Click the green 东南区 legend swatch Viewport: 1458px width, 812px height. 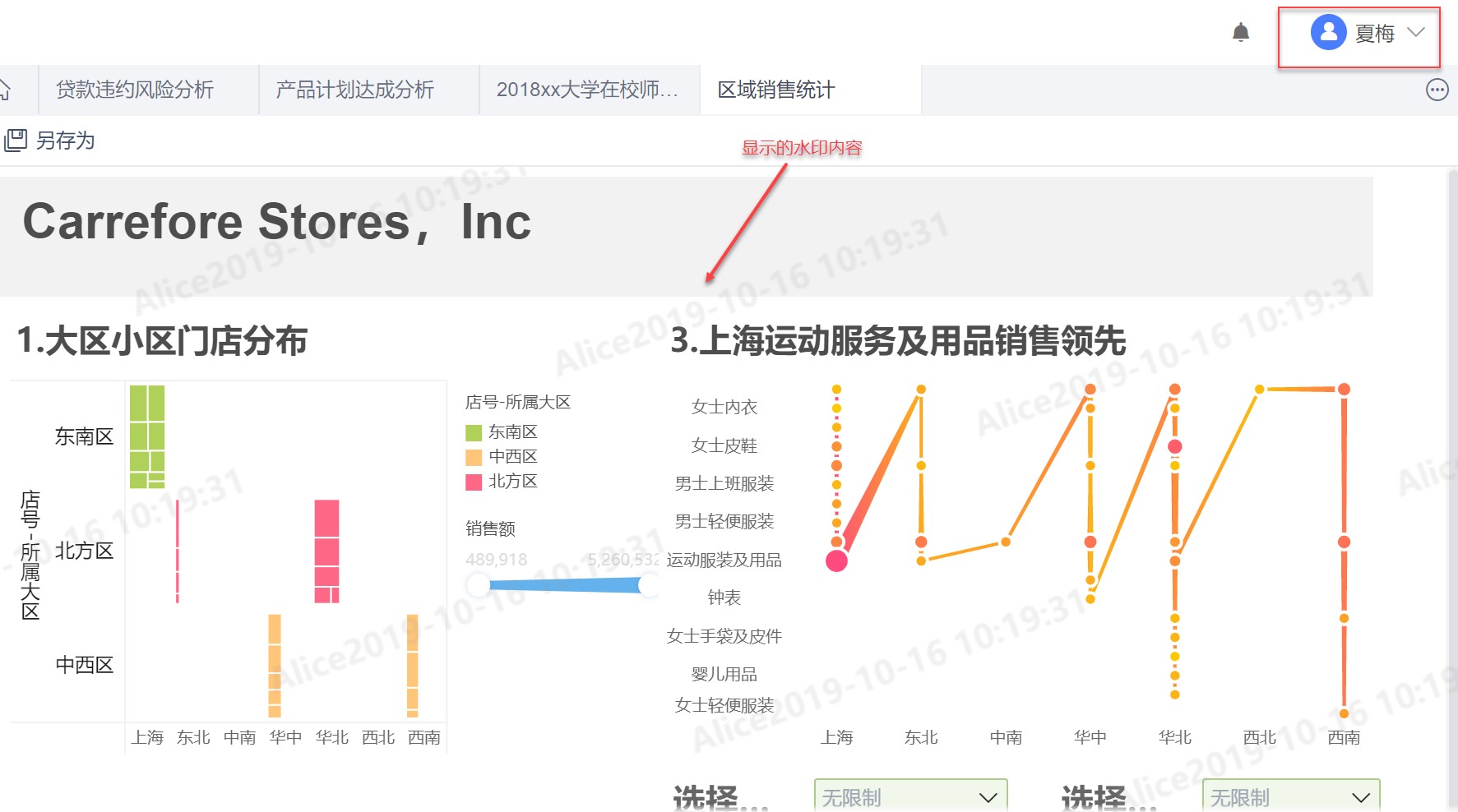pos(474,432)
